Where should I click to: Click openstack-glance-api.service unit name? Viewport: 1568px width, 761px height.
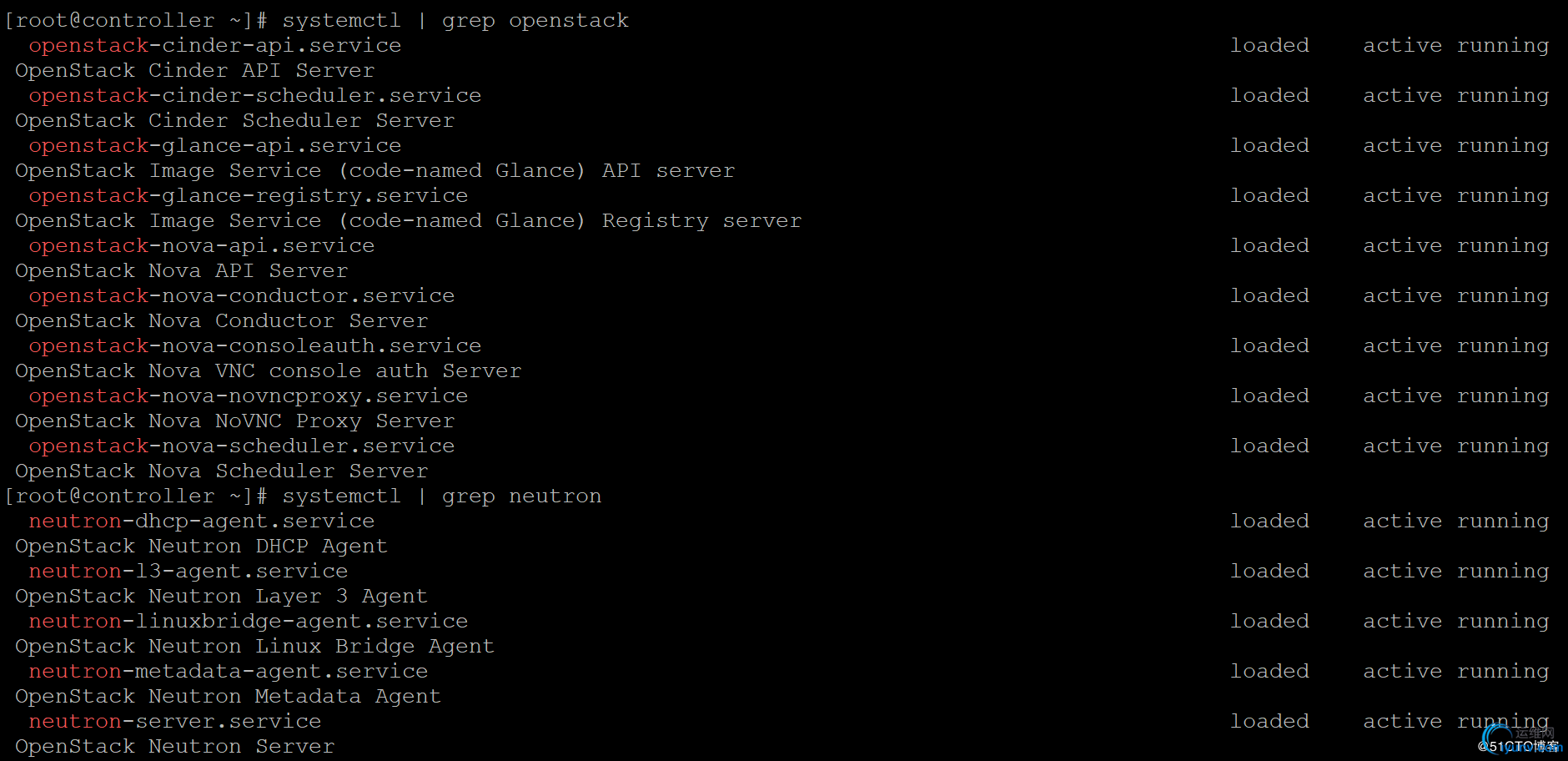click(215, 146)
